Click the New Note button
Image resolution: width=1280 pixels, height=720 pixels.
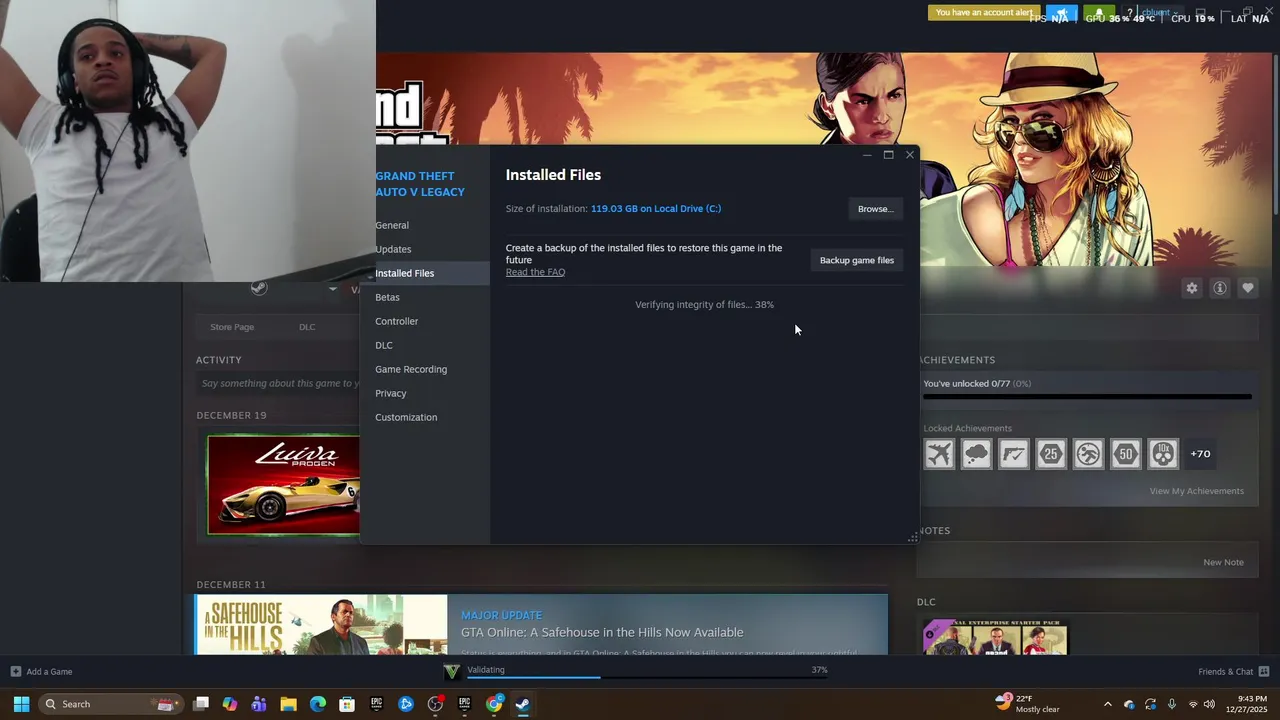tap(1224, 562)
